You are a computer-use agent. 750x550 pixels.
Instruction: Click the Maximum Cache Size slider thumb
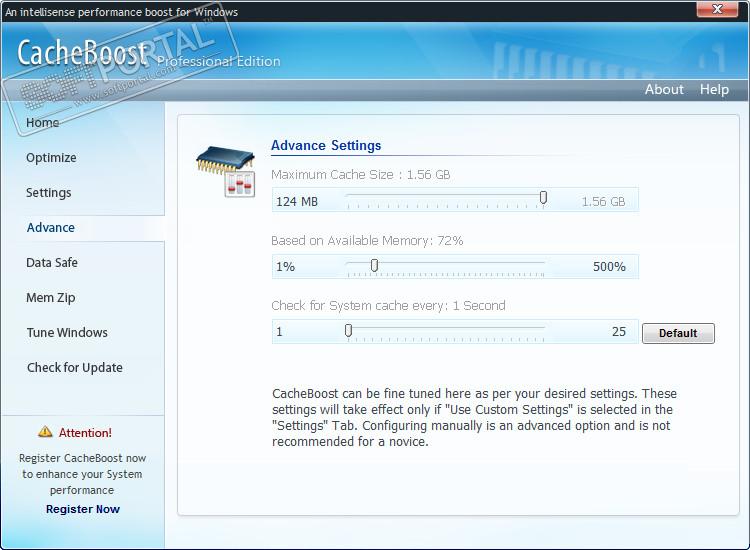(543, 197)
